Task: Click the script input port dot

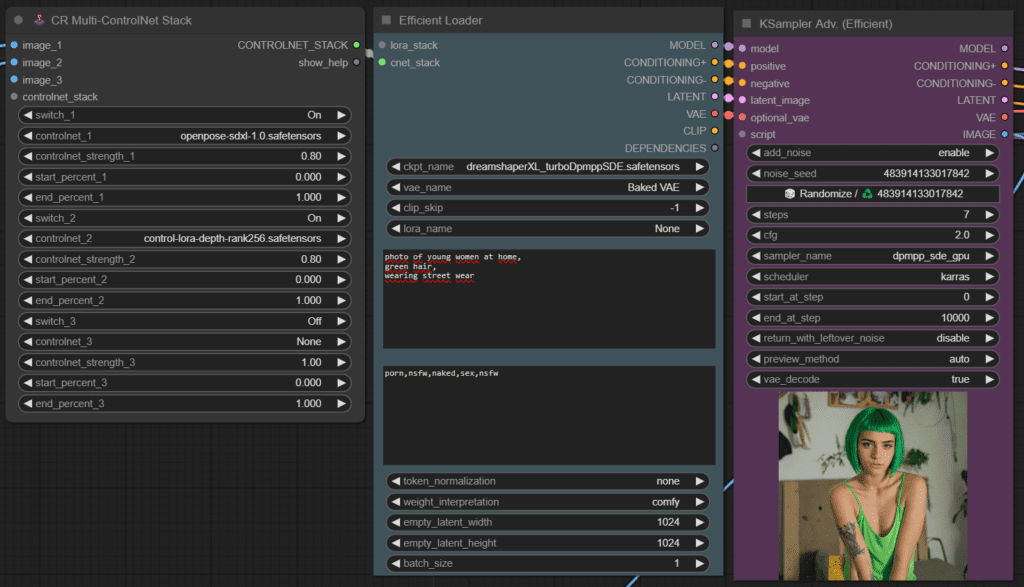Action: [743, 135]
